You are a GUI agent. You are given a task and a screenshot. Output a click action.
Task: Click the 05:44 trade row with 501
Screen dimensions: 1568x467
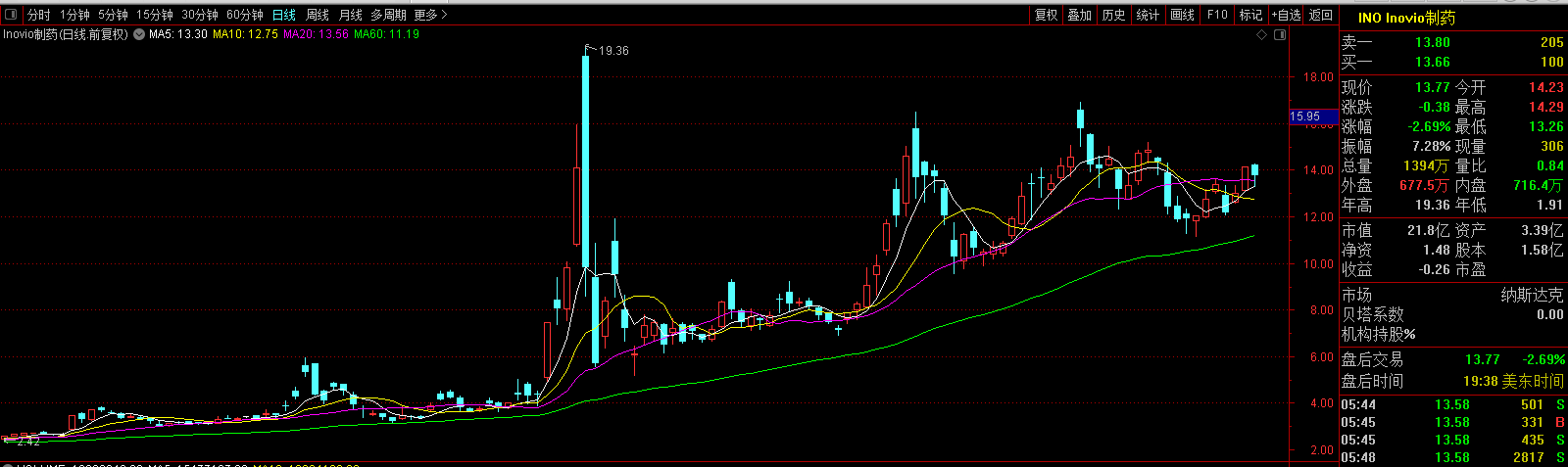[1453, 404]
